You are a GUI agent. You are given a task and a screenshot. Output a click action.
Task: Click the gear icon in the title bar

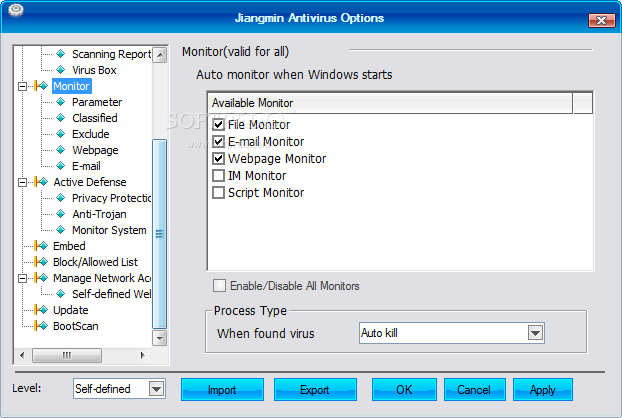point(15,10)
